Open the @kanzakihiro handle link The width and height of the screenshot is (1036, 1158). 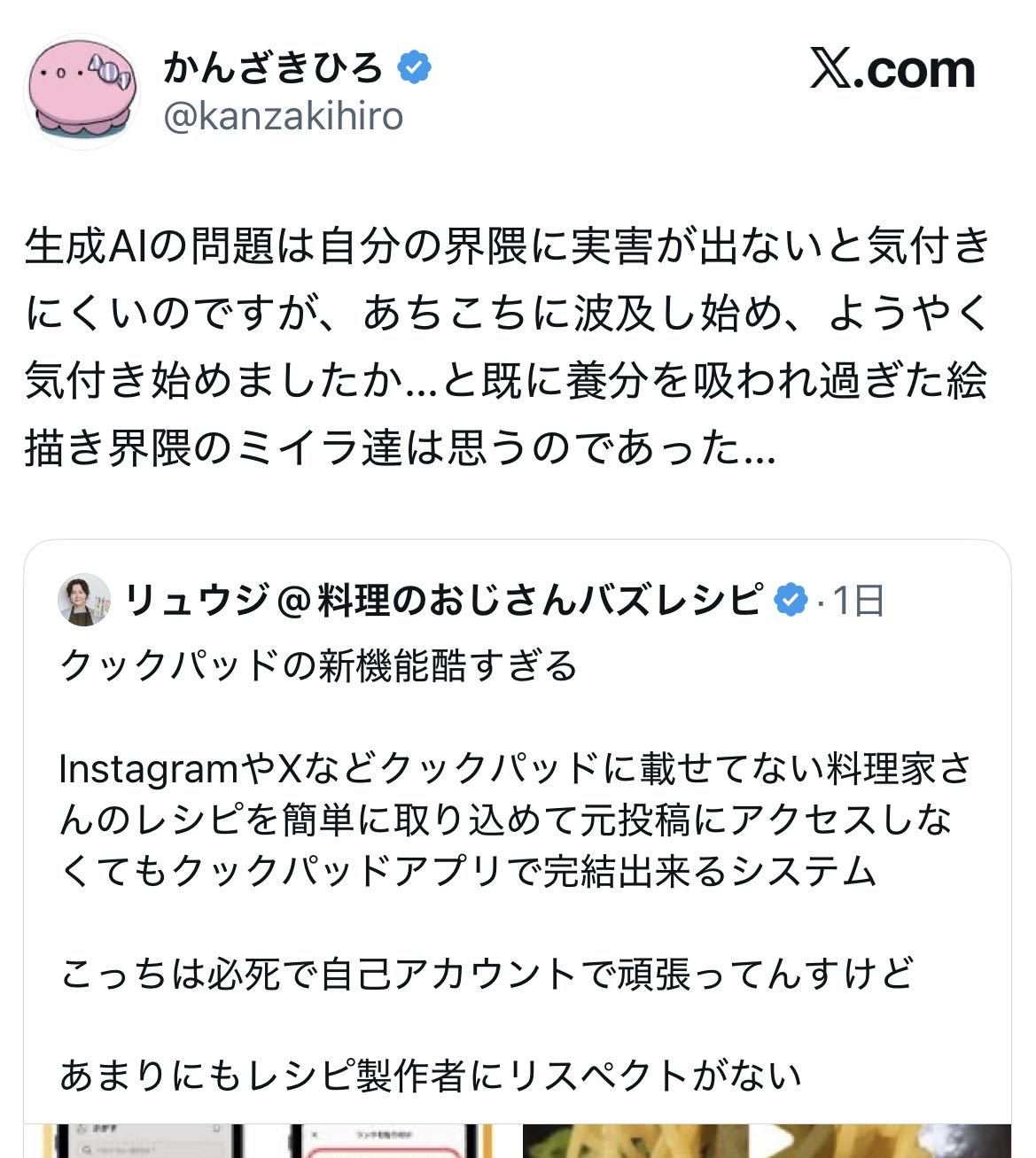click(x=284, y=116)
